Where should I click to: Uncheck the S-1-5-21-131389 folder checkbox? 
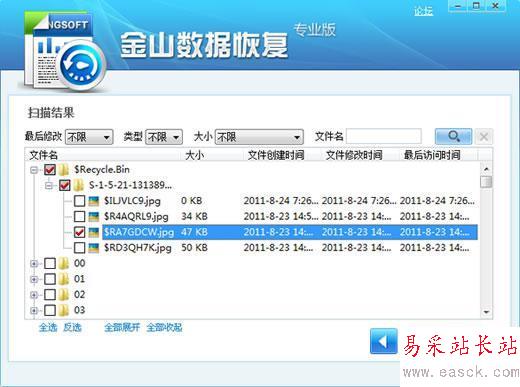pos(65,185)
